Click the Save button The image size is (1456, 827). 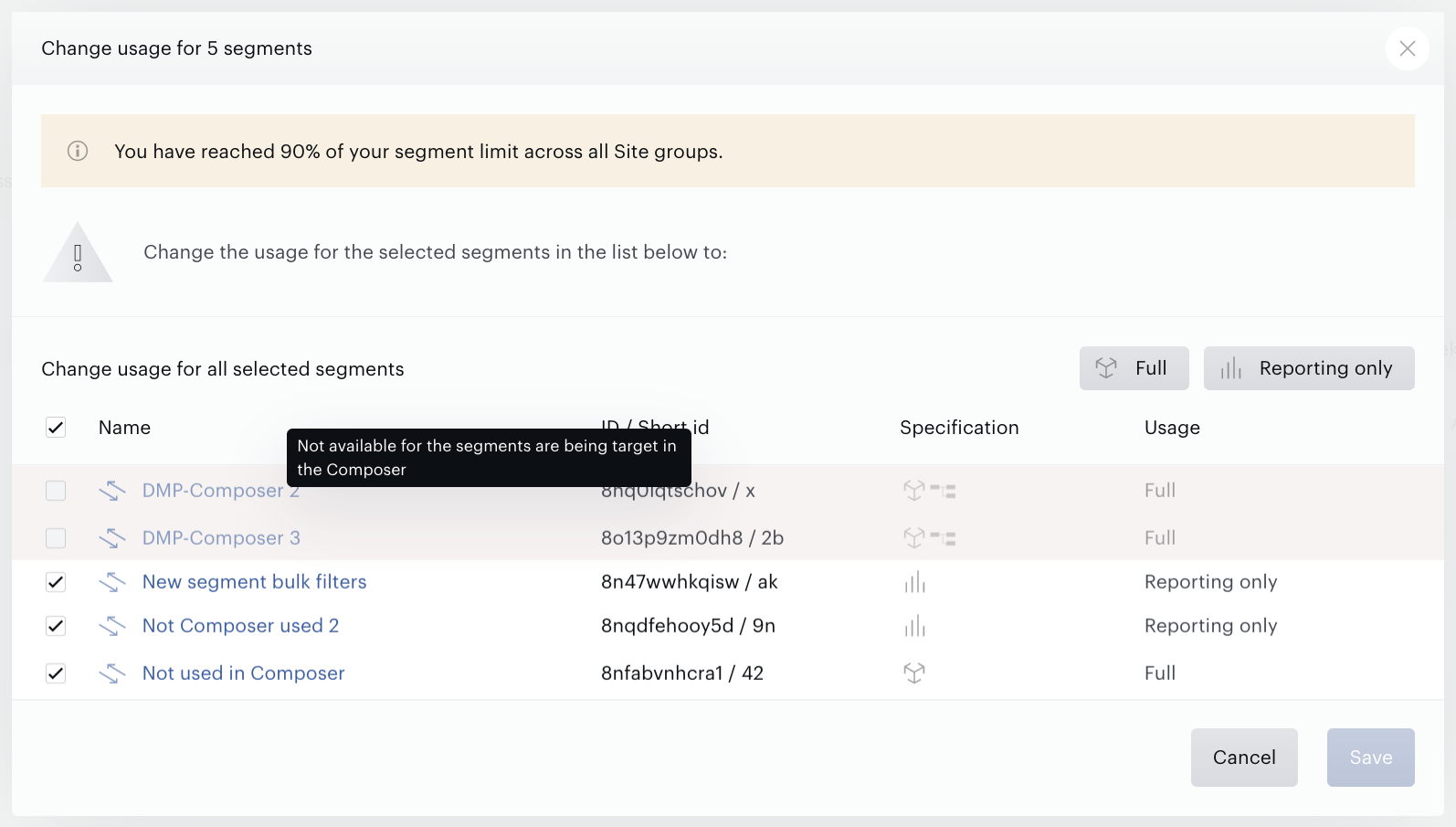[x=1371, y=758]
